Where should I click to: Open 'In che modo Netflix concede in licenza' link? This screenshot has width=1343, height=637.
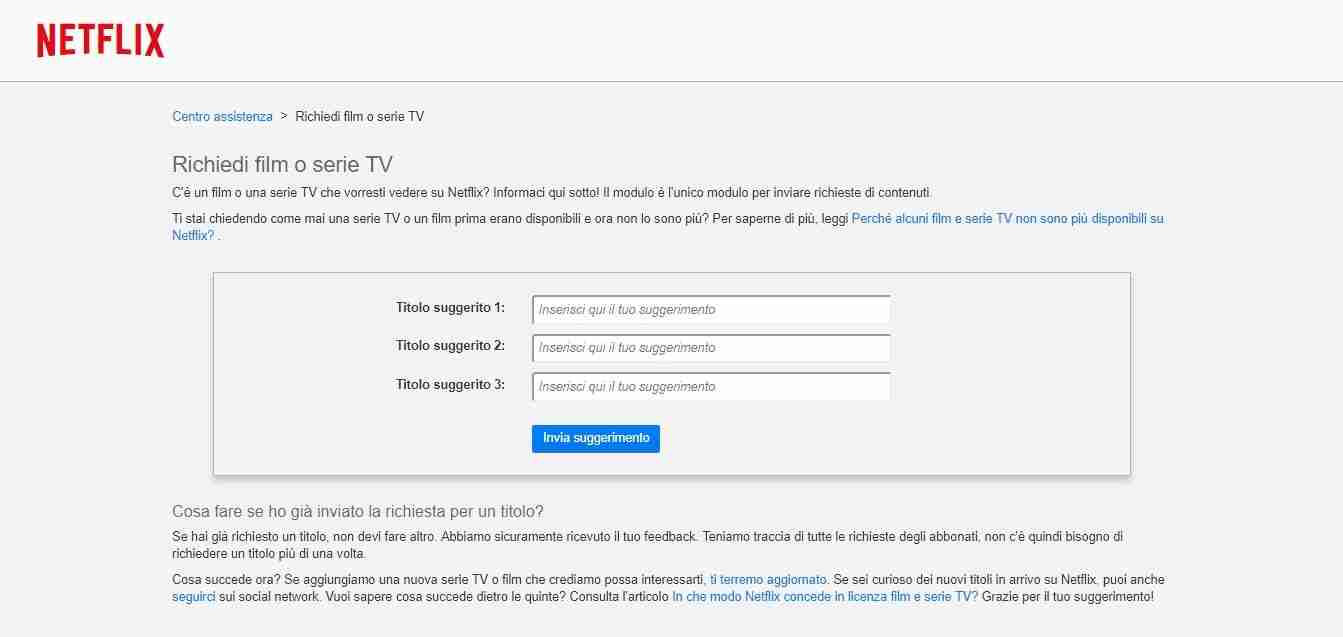[825, 596]
